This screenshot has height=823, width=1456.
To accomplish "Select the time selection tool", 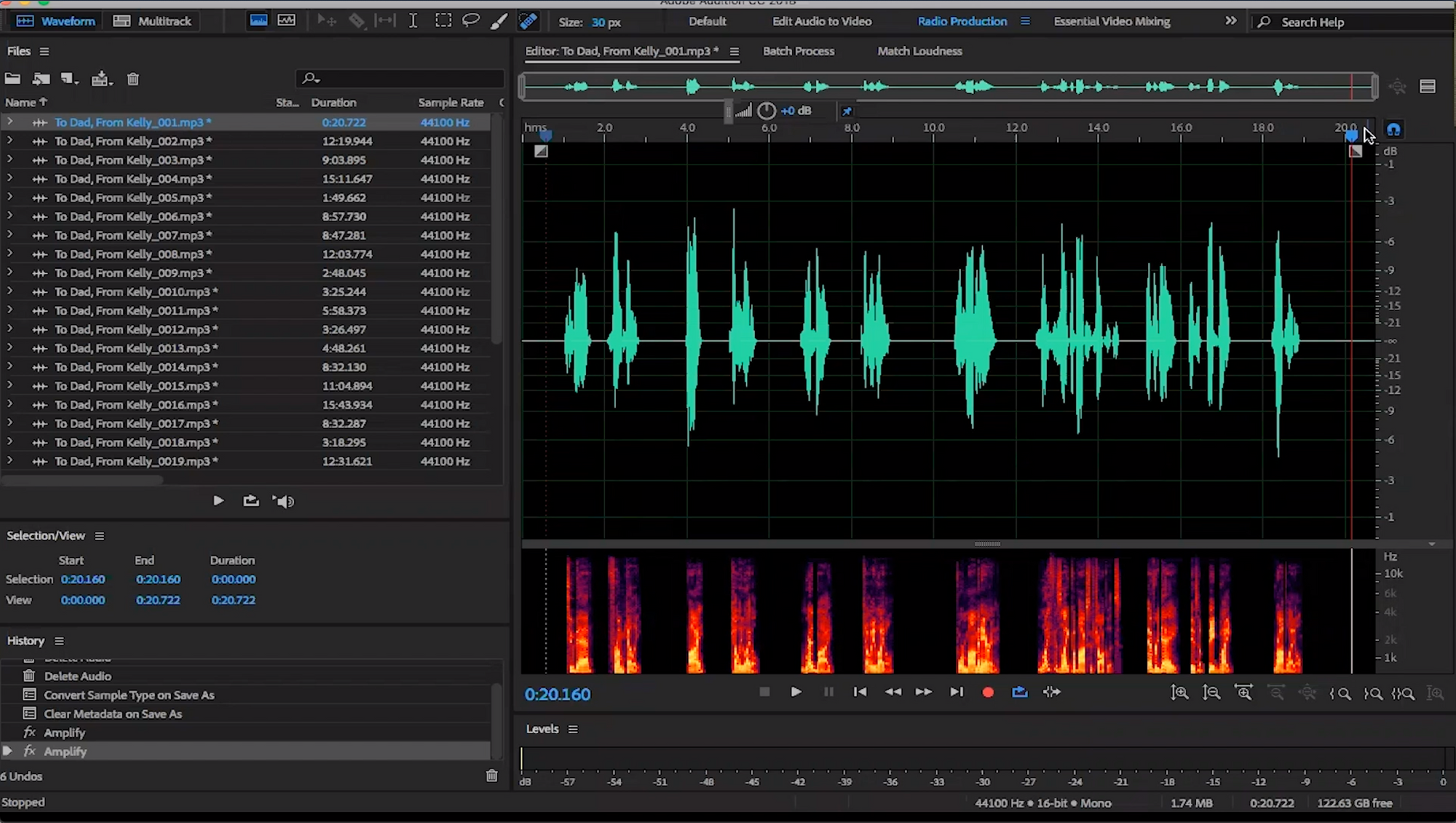I will click(412, 22).
